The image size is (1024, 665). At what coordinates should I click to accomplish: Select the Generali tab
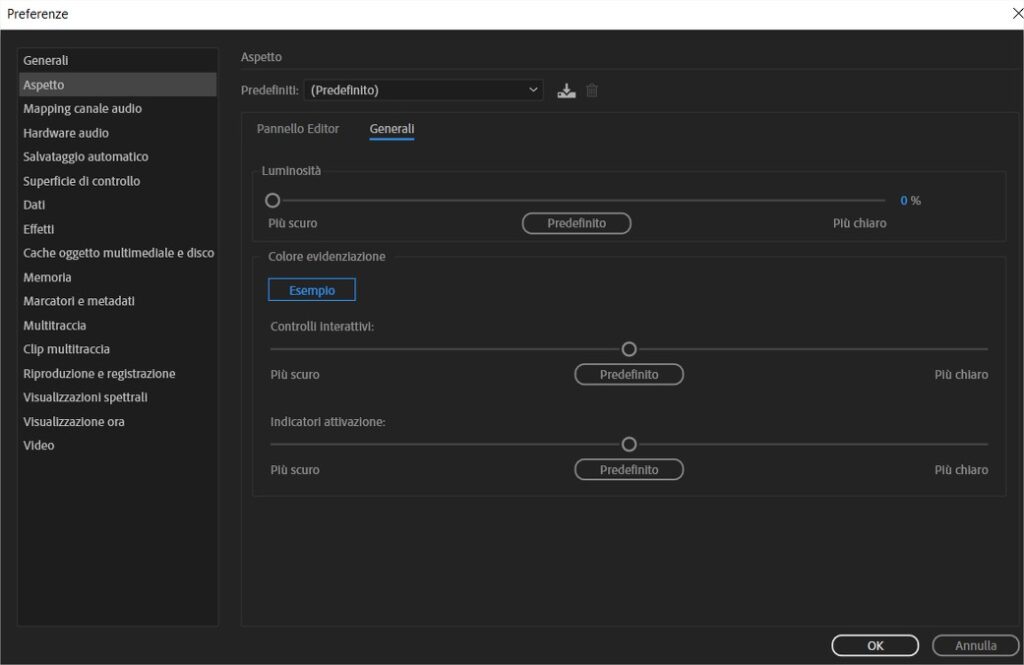coord(391,128)
